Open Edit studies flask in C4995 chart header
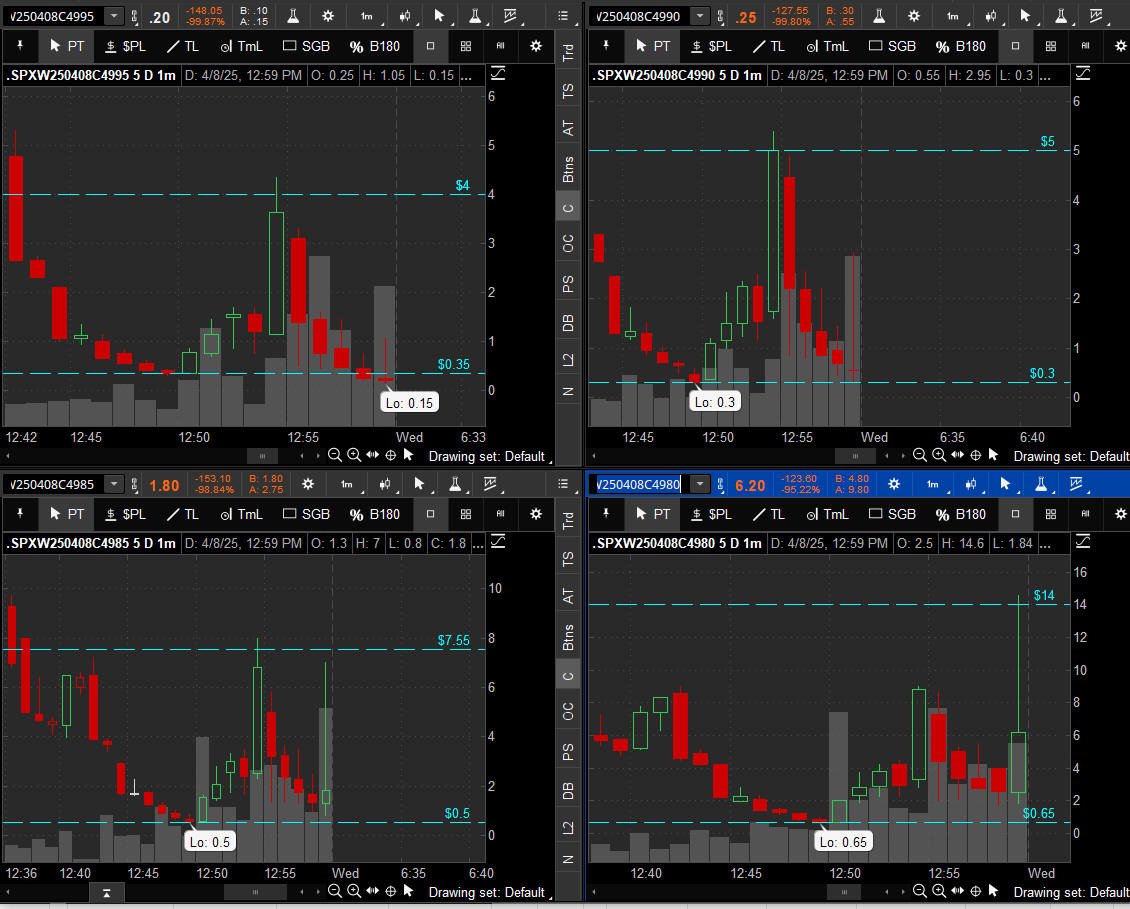This screenshot has height=909, width=1130. point(293,15)
